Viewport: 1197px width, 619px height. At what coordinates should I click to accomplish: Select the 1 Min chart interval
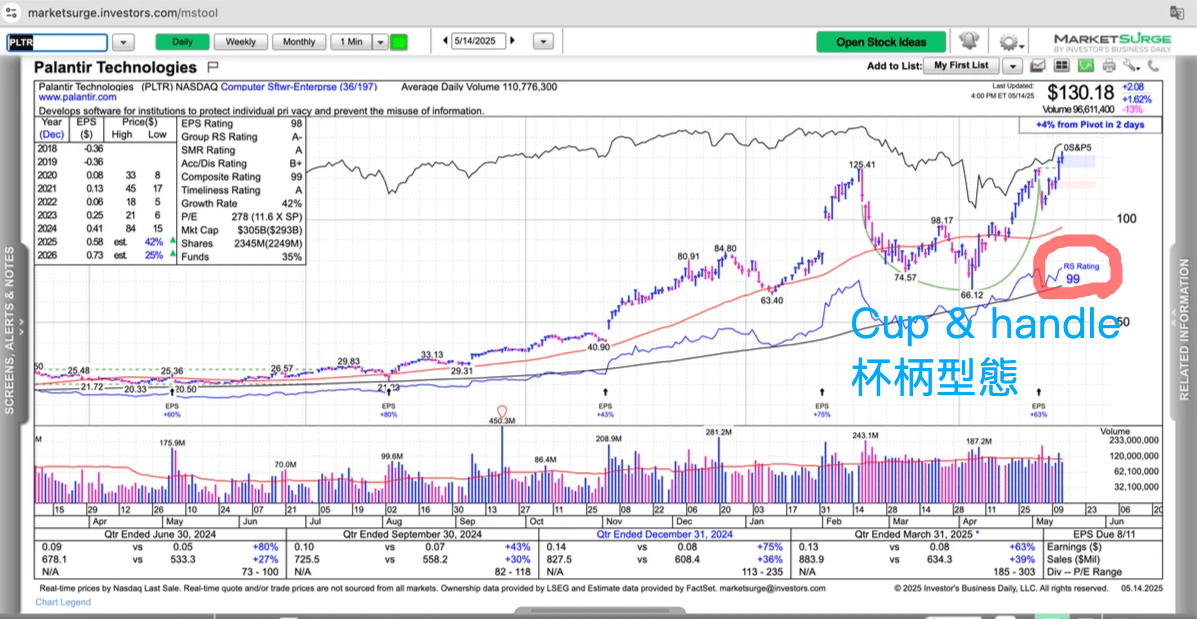tap(351, 42)
